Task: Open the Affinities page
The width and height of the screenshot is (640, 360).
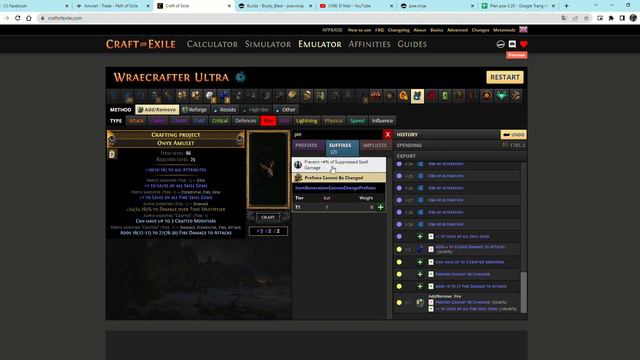Action: pyautogui.click(x=369, y=44)
